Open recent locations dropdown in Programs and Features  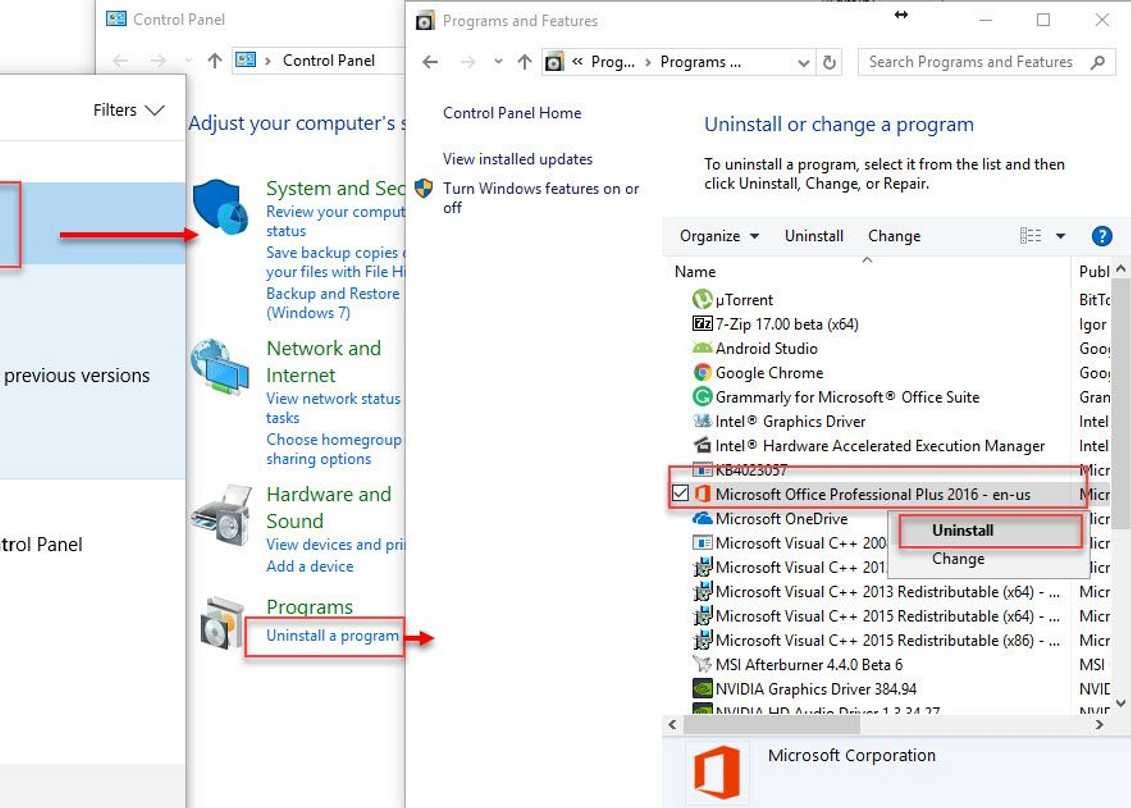click(x=498, y=62)
